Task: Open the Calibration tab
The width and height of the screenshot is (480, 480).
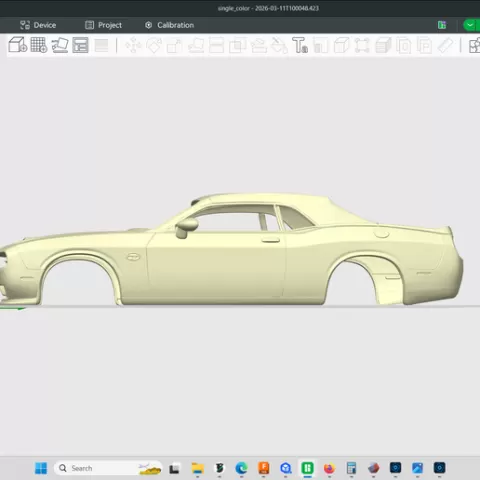Action: click(169, 25)
